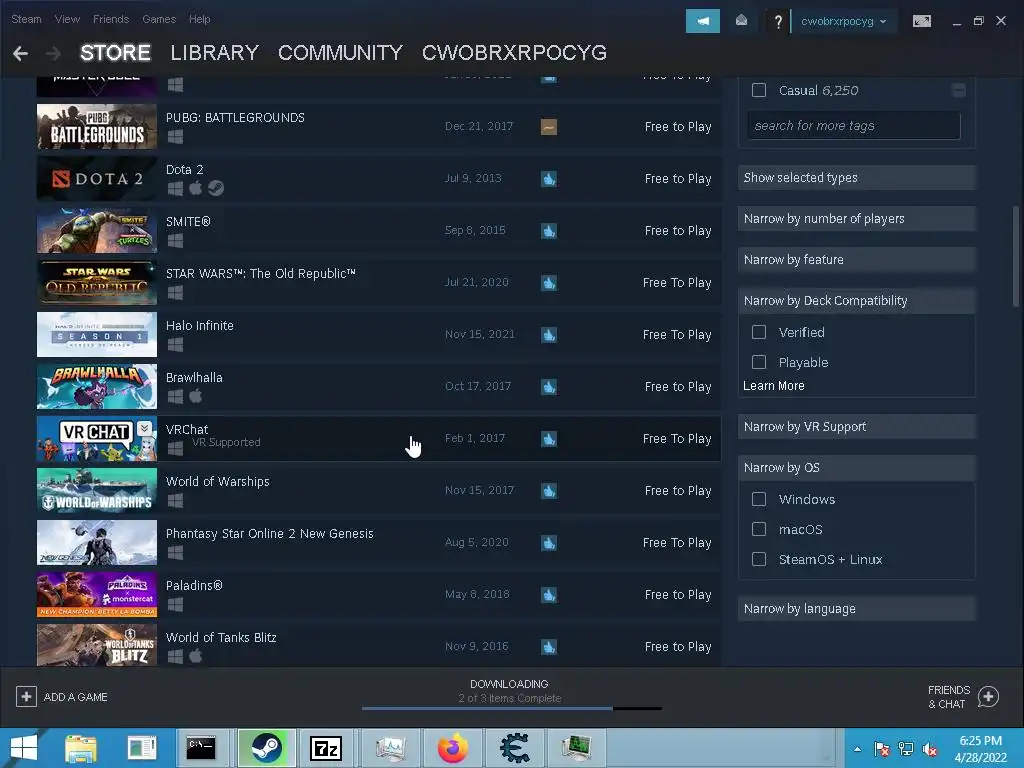
Task: Open Friends & Chat plus icon
Action: click(988, 697)
